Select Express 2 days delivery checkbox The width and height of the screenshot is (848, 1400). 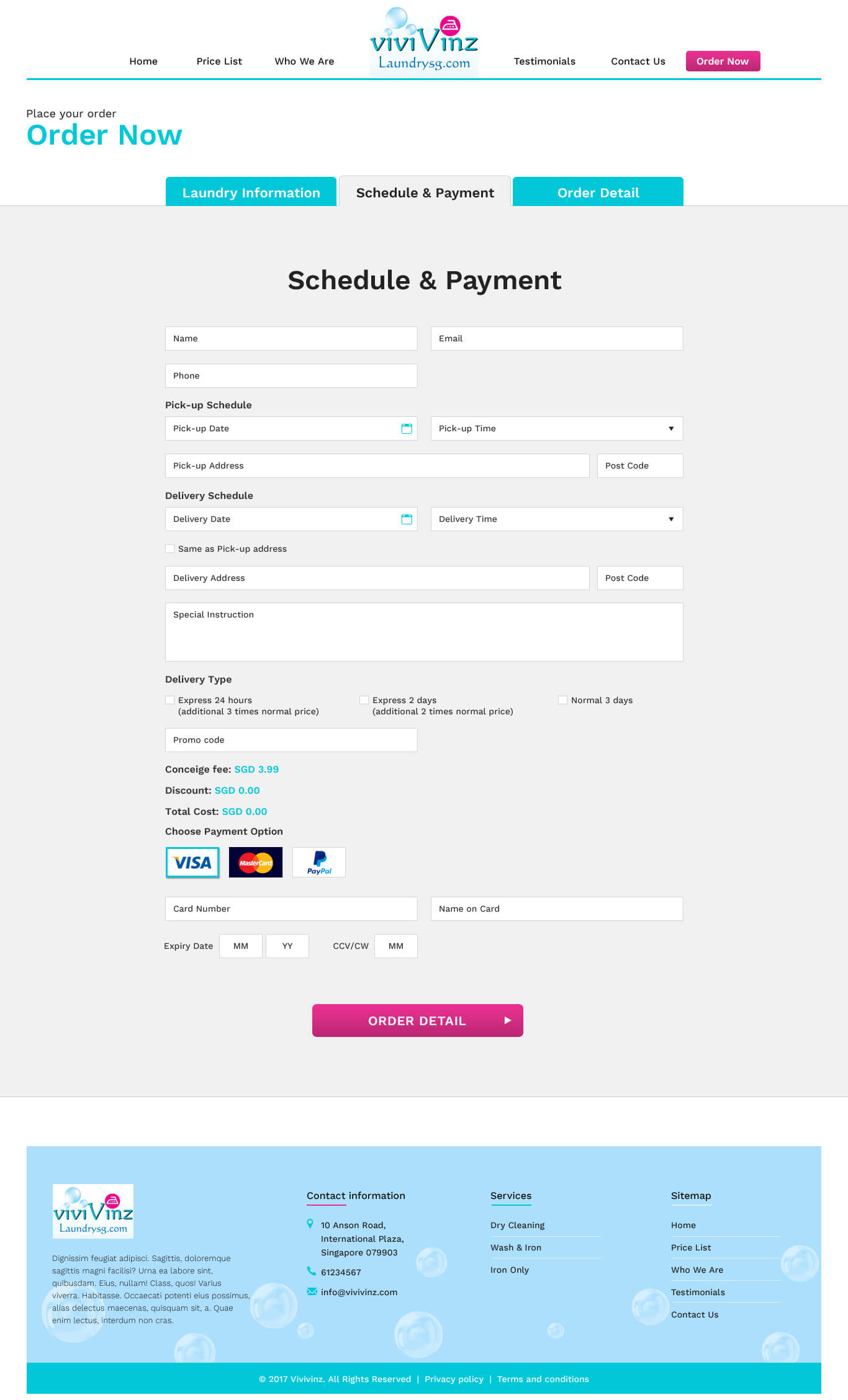click(364, 700)
